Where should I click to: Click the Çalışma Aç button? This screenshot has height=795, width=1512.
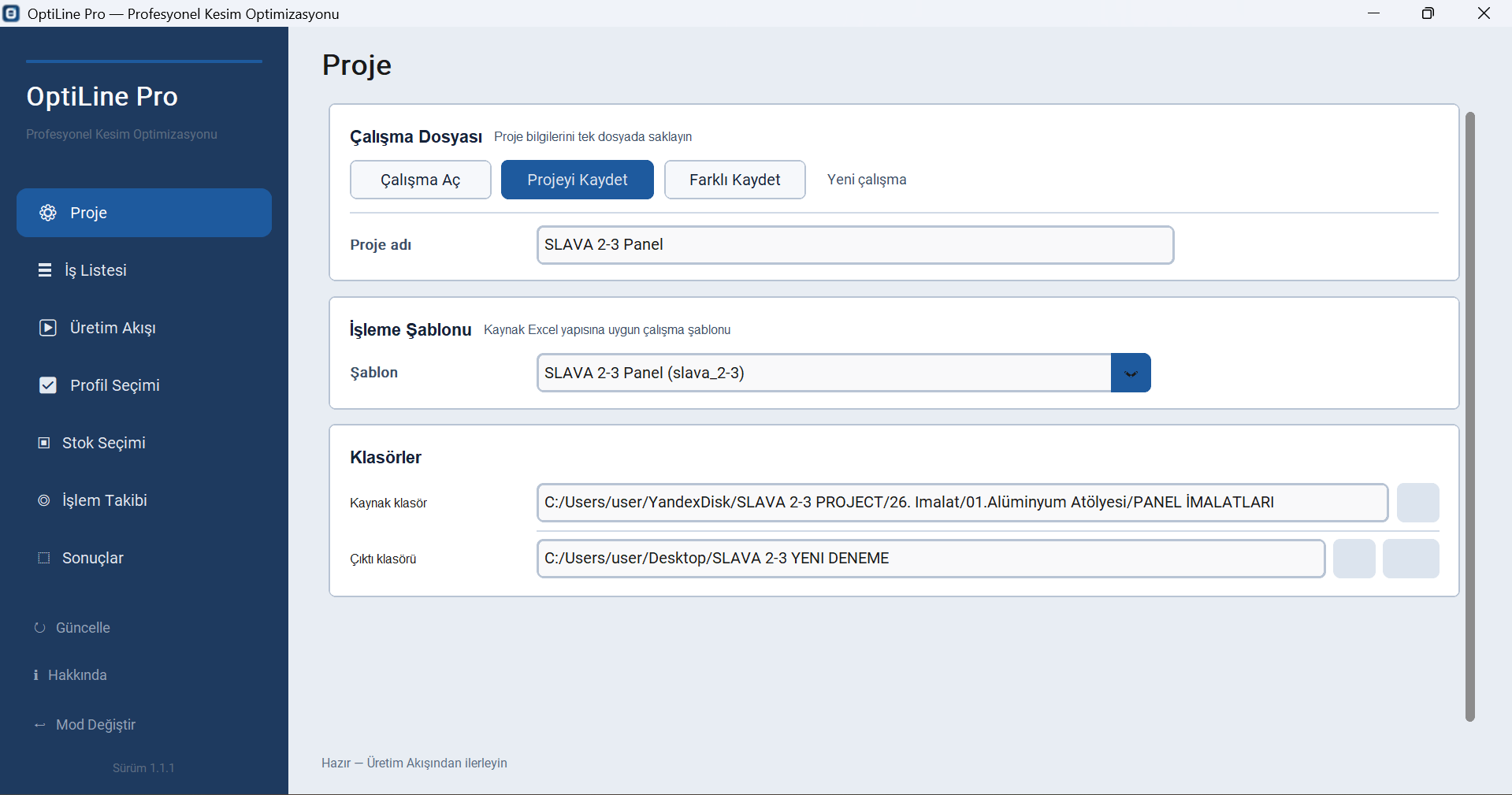421,180
